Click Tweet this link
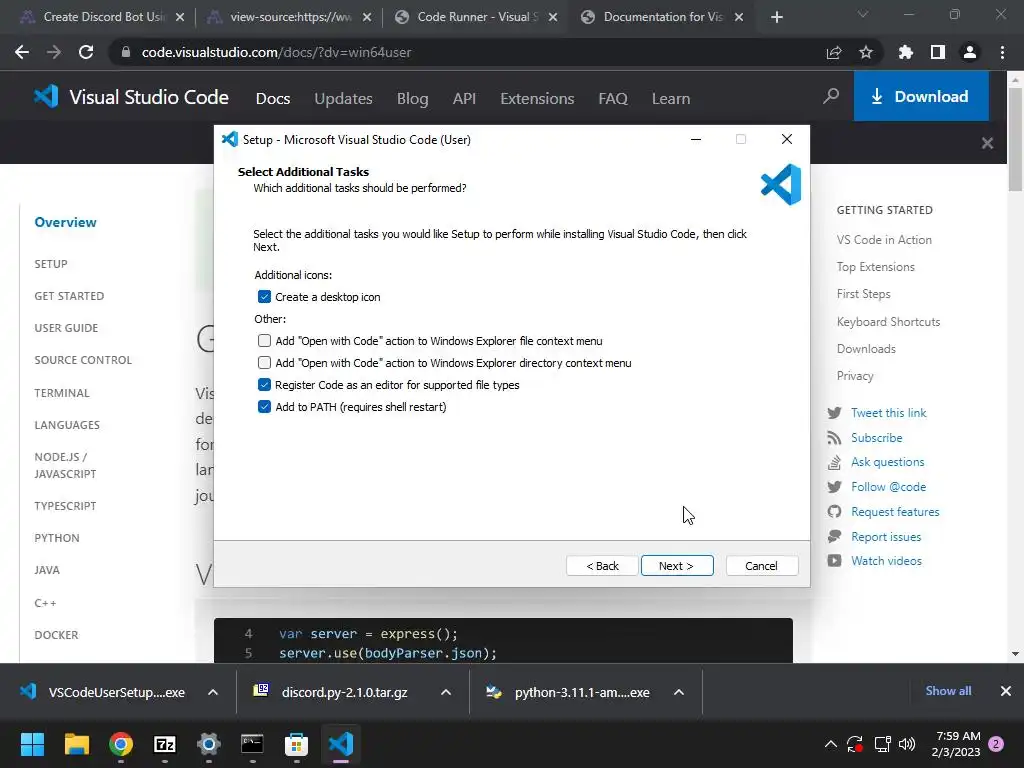The width and height of the screenshot is (1024, 768). (888, 413)
